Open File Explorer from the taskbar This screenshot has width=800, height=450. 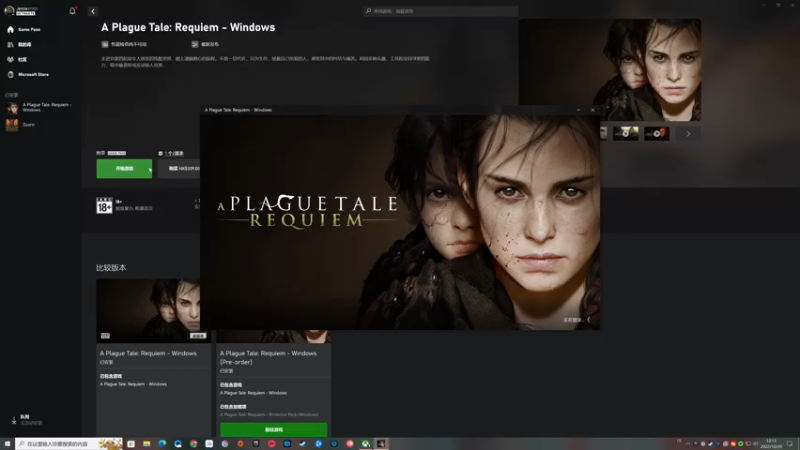(x=146, y=444)
